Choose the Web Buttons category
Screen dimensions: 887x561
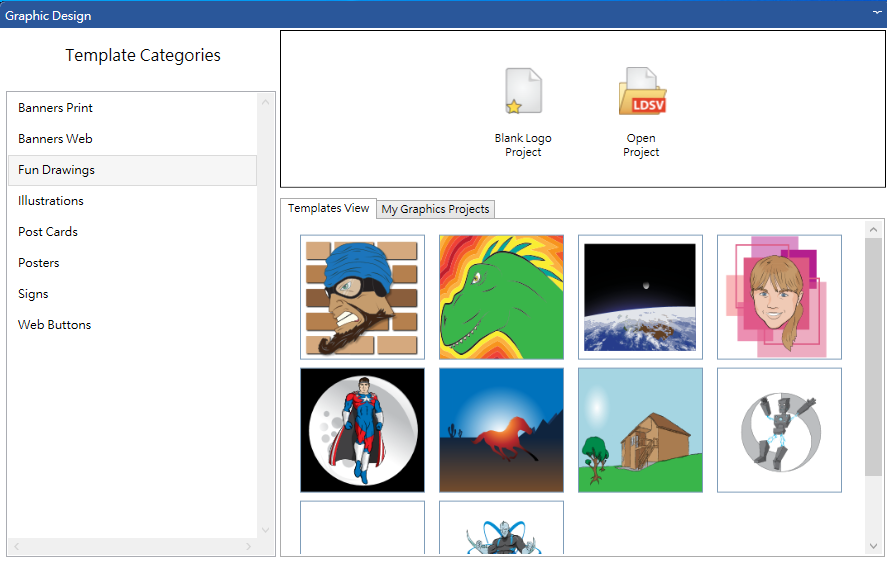coord(132,325)
